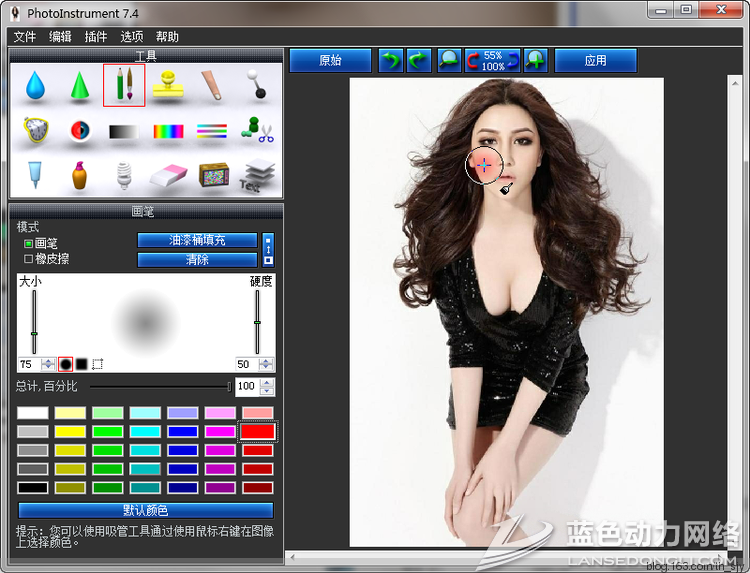The height and width of the screenshot is (573, 750).
Task: Open the 插件 plugins menu
Action: tap(96, 37)
